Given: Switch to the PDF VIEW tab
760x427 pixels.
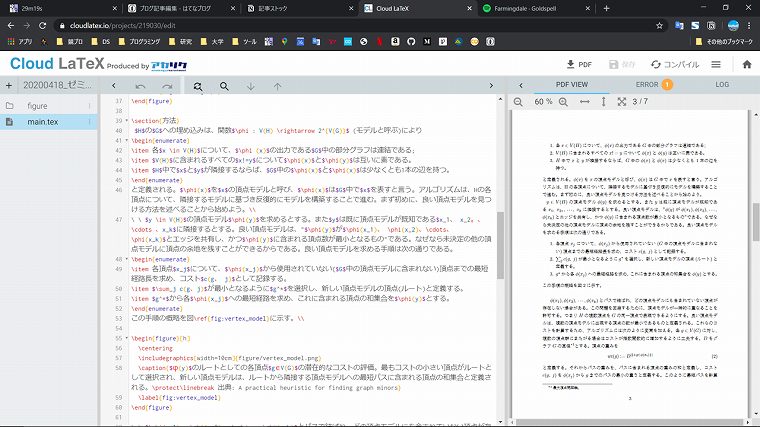Looking at the screenshot, I should (x=571, y=84).
